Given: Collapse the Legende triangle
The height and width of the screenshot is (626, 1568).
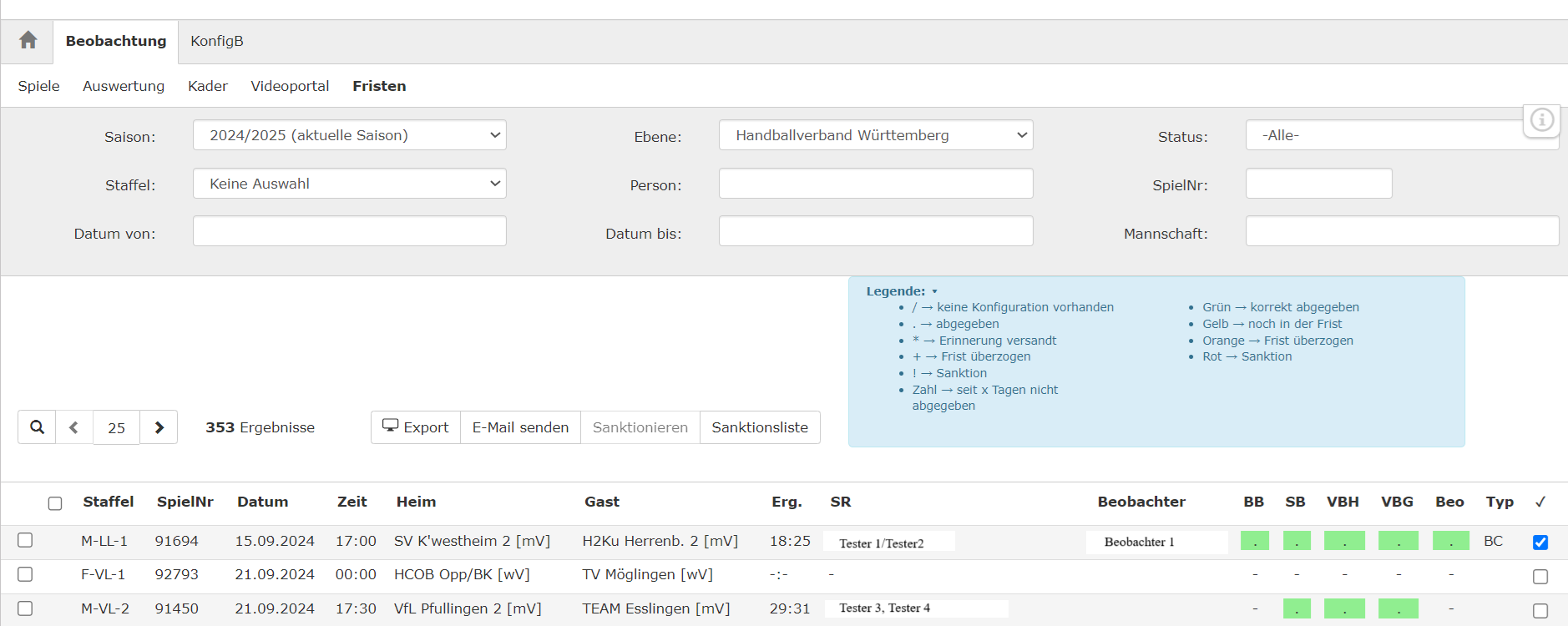Looking at the screenshot, I should click(934, 291).
